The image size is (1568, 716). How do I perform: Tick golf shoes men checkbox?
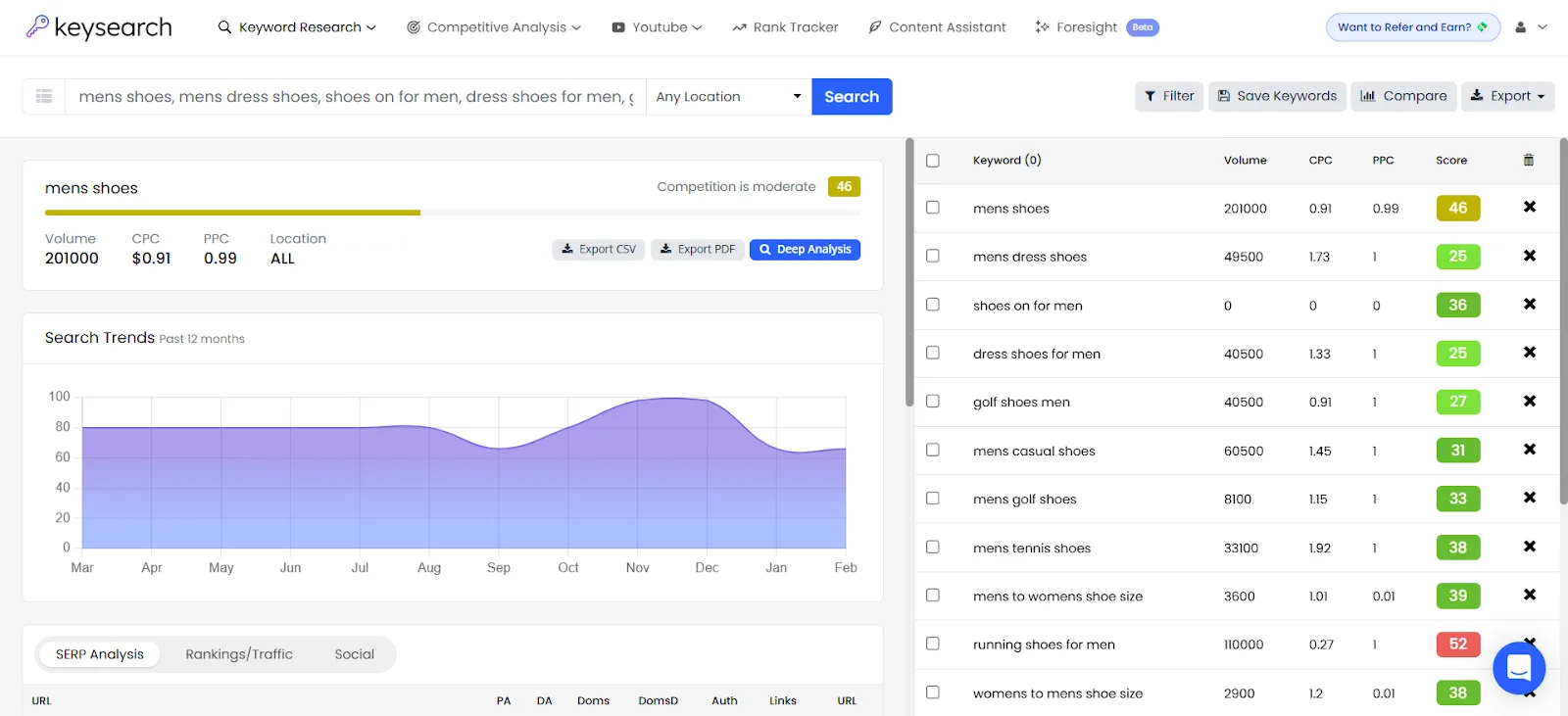933,402
